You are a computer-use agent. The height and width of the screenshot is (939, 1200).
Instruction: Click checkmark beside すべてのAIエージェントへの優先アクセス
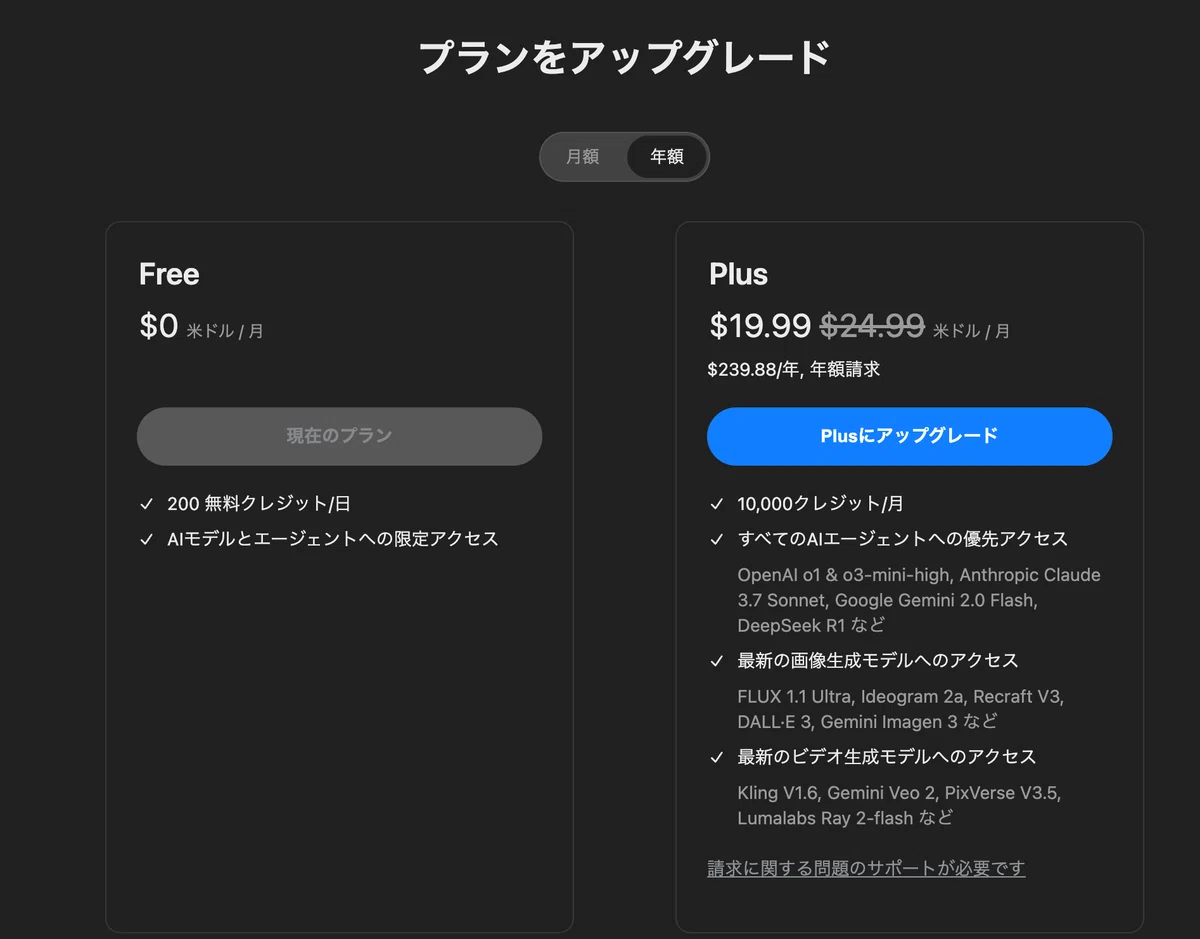pyautogui.click(x=717, y=539)
